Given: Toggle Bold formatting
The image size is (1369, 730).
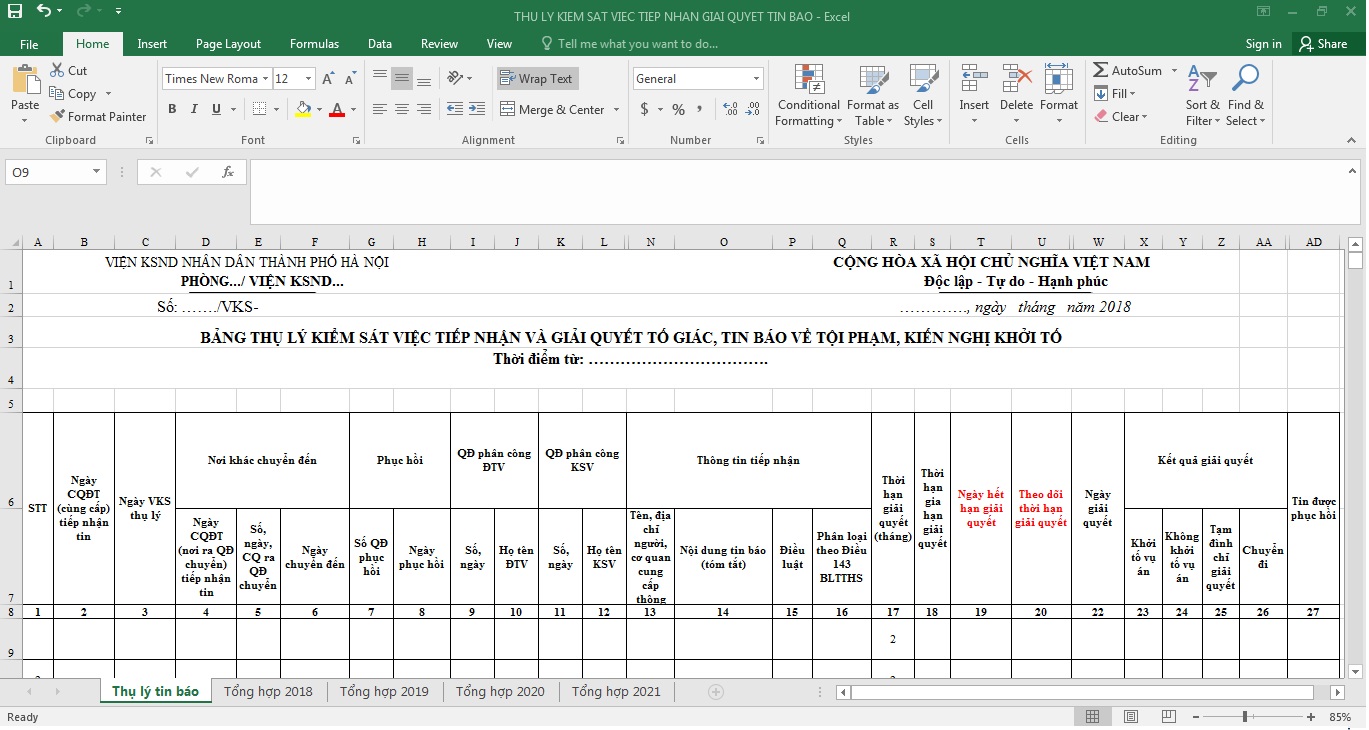Looking at the screenshot, I should [x=172, y=109].
